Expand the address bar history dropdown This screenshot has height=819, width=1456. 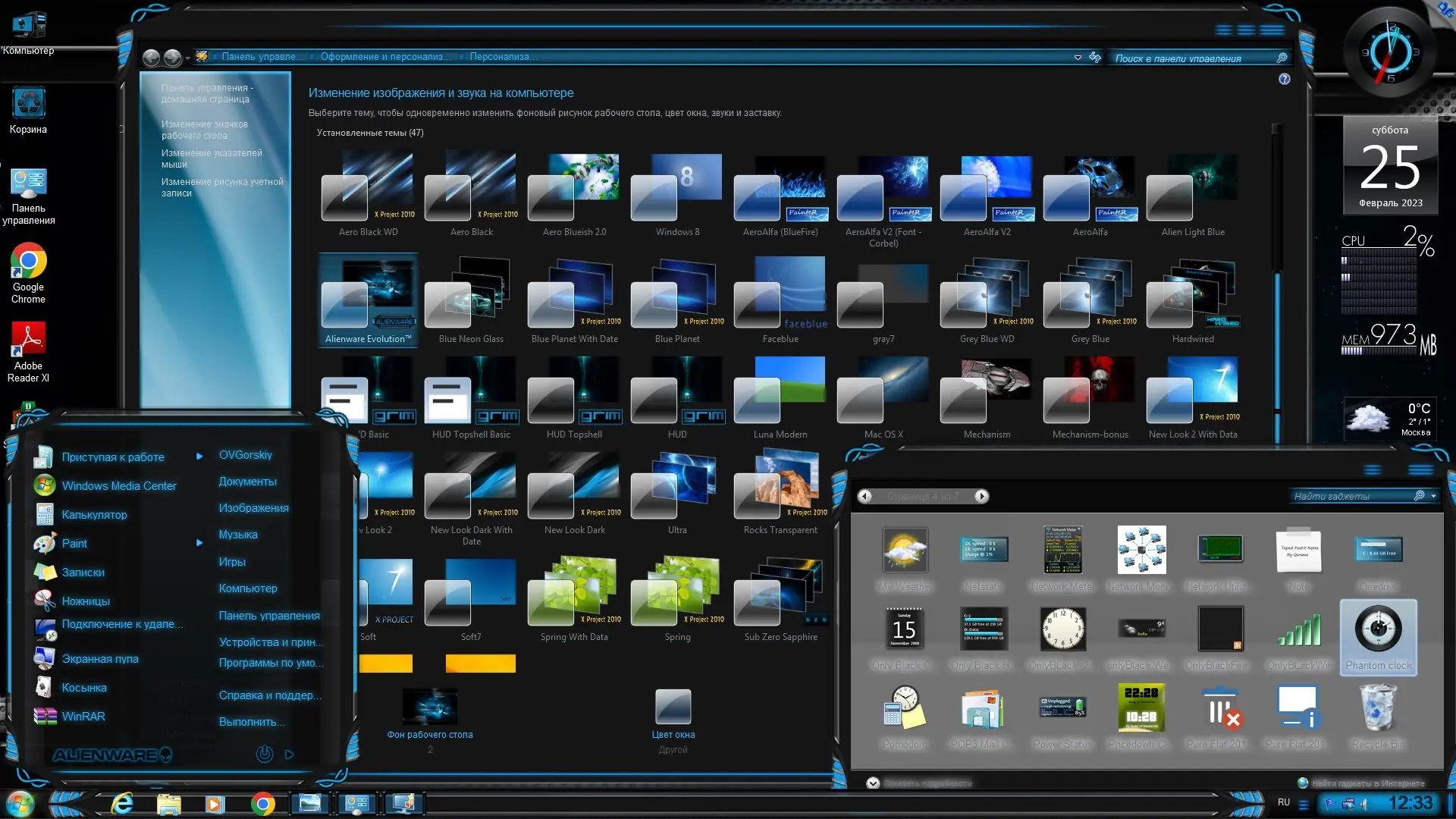point(1078,58)
